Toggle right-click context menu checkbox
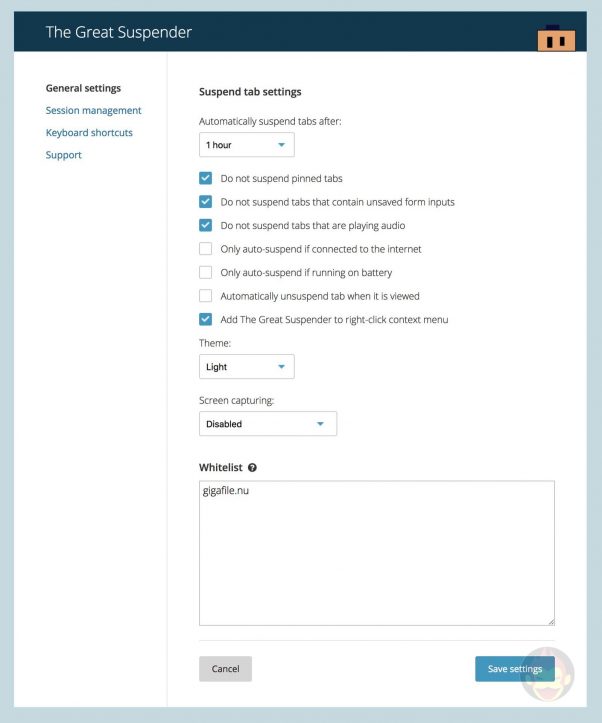The width and height of the screenshot is (602, 723). [x=206, y=319]
